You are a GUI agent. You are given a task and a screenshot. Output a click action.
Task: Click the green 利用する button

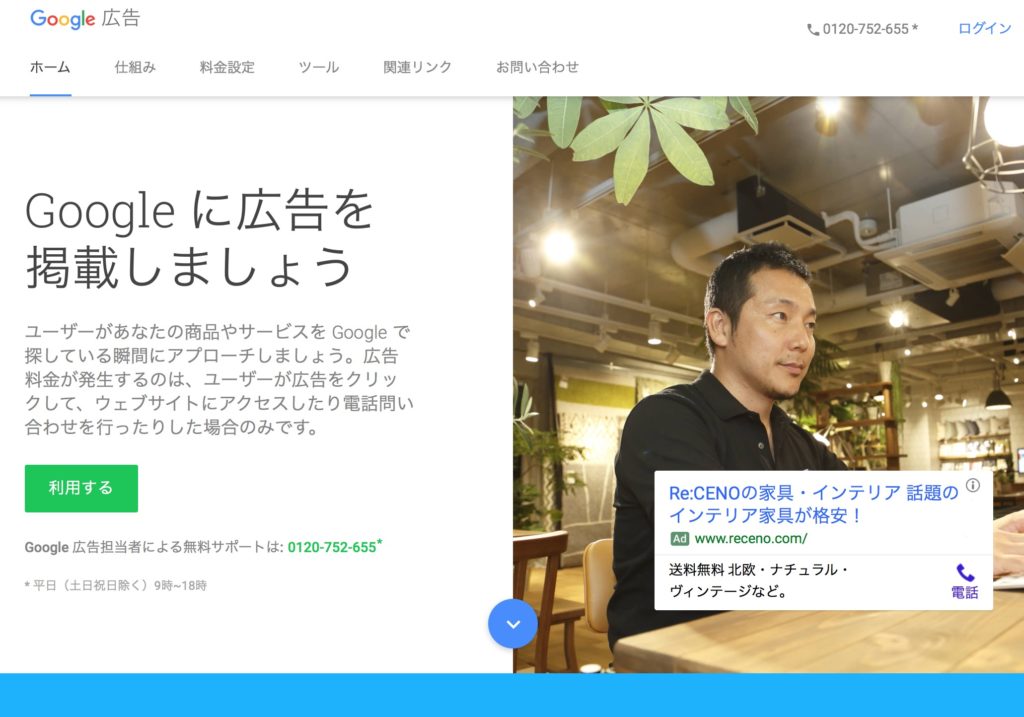pyautogui.click(x=81, y=488)
